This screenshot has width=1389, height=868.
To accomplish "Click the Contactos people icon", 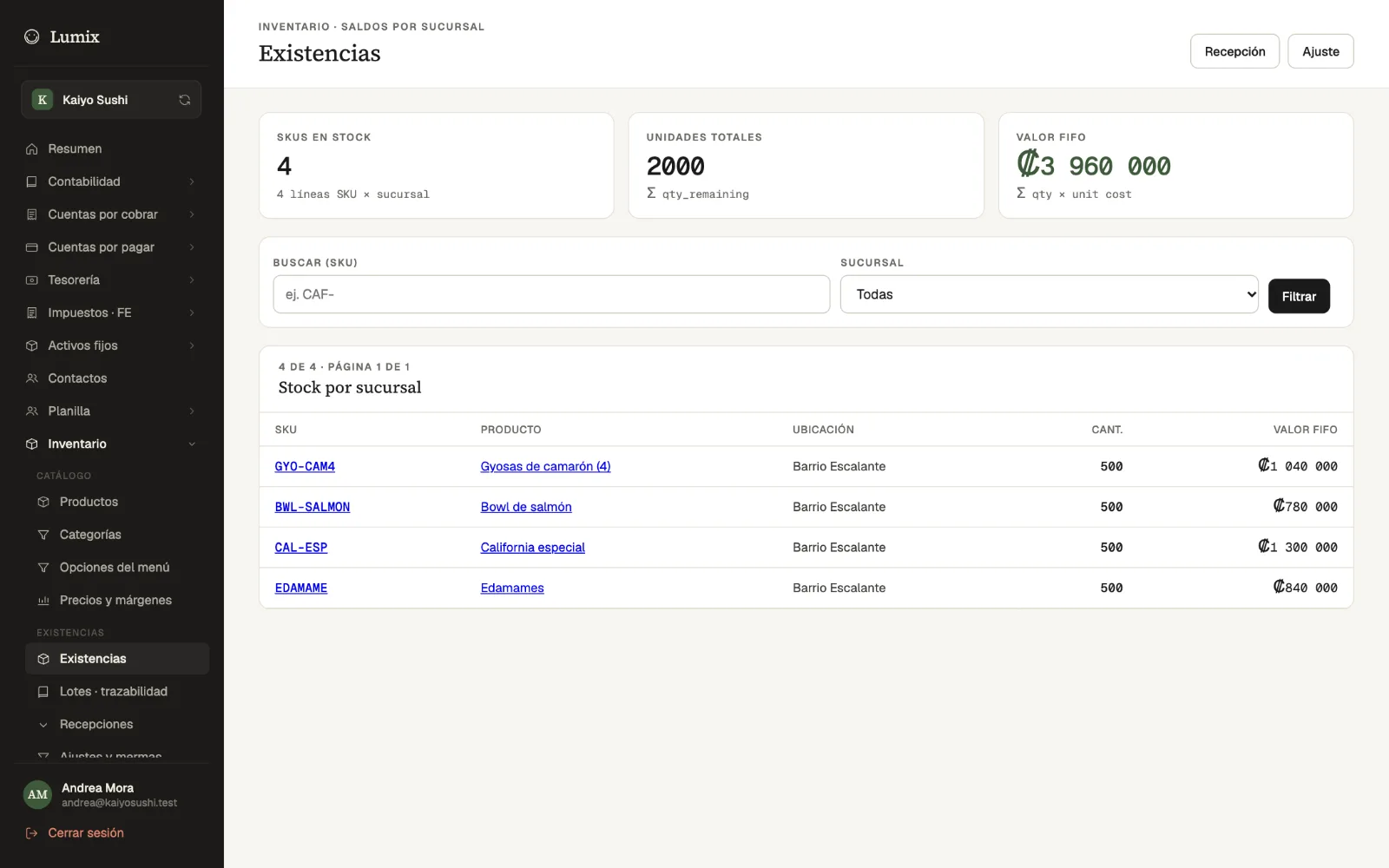I will (32, 378).
